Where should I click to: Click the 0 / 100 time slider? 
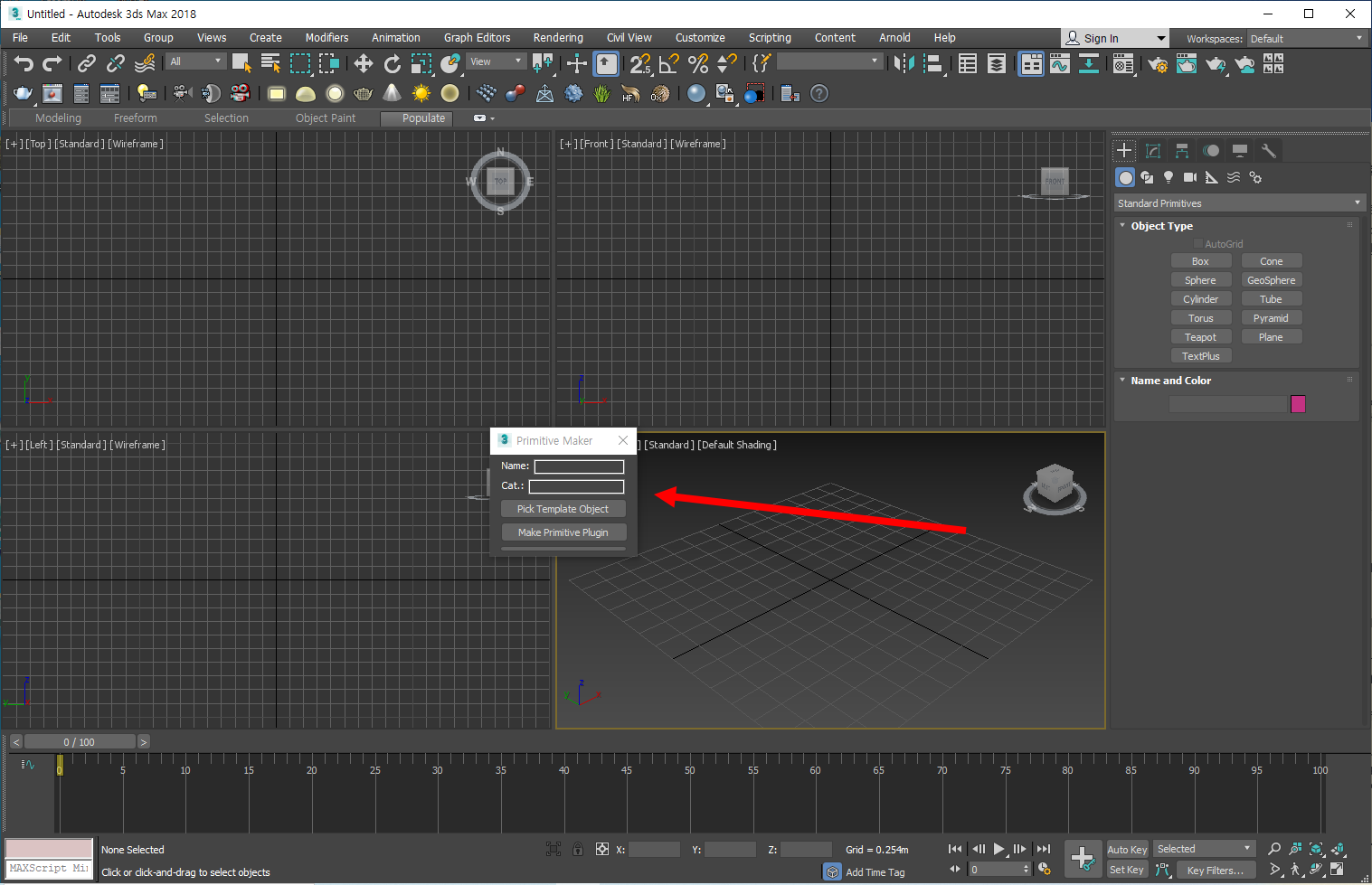click(x=80, y=742)
